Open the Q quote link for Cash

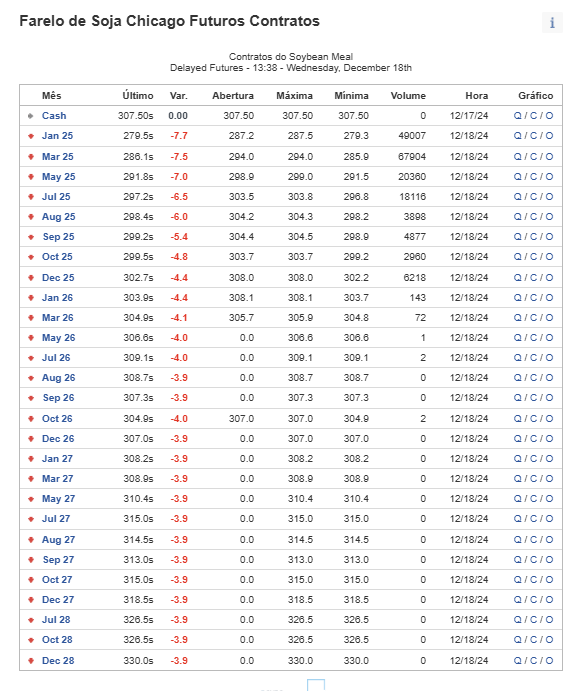pyautogui.click(x=517, y=116)
